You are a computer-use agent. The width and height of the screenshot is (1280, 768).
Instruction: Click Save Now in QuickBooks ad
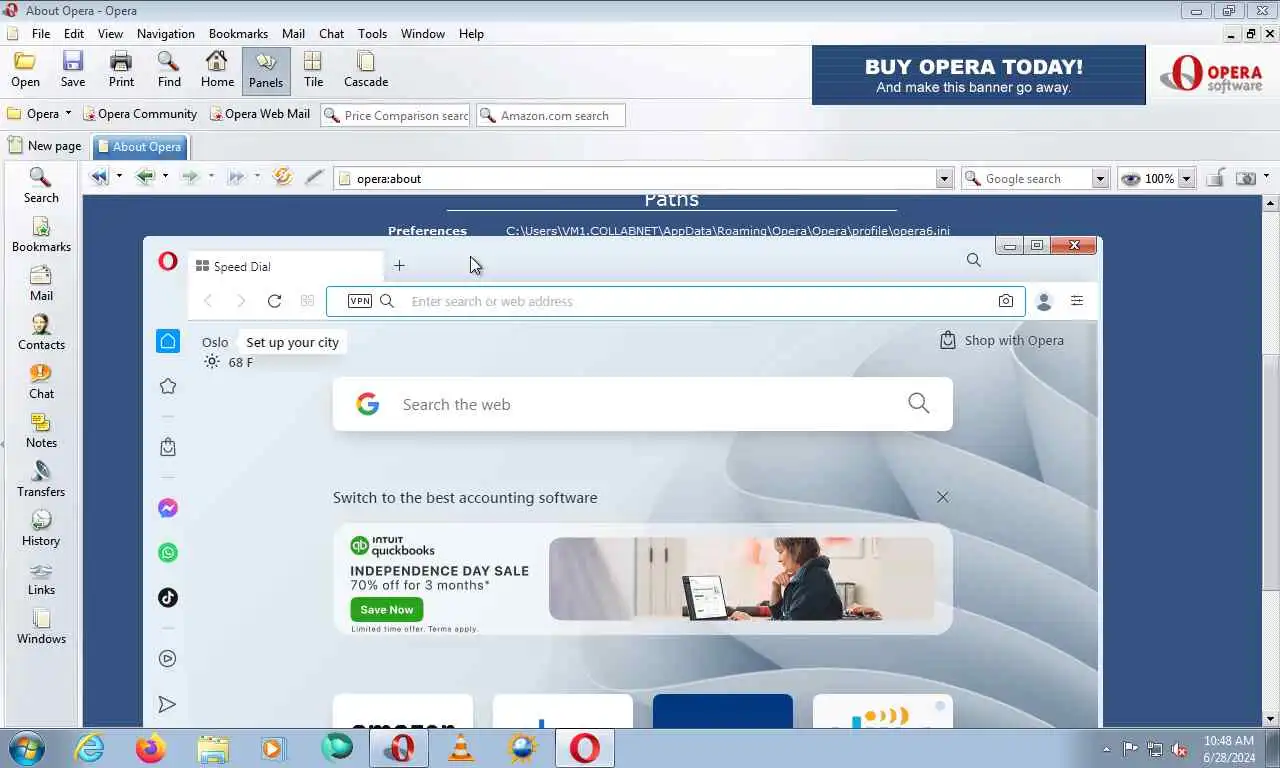387,609
